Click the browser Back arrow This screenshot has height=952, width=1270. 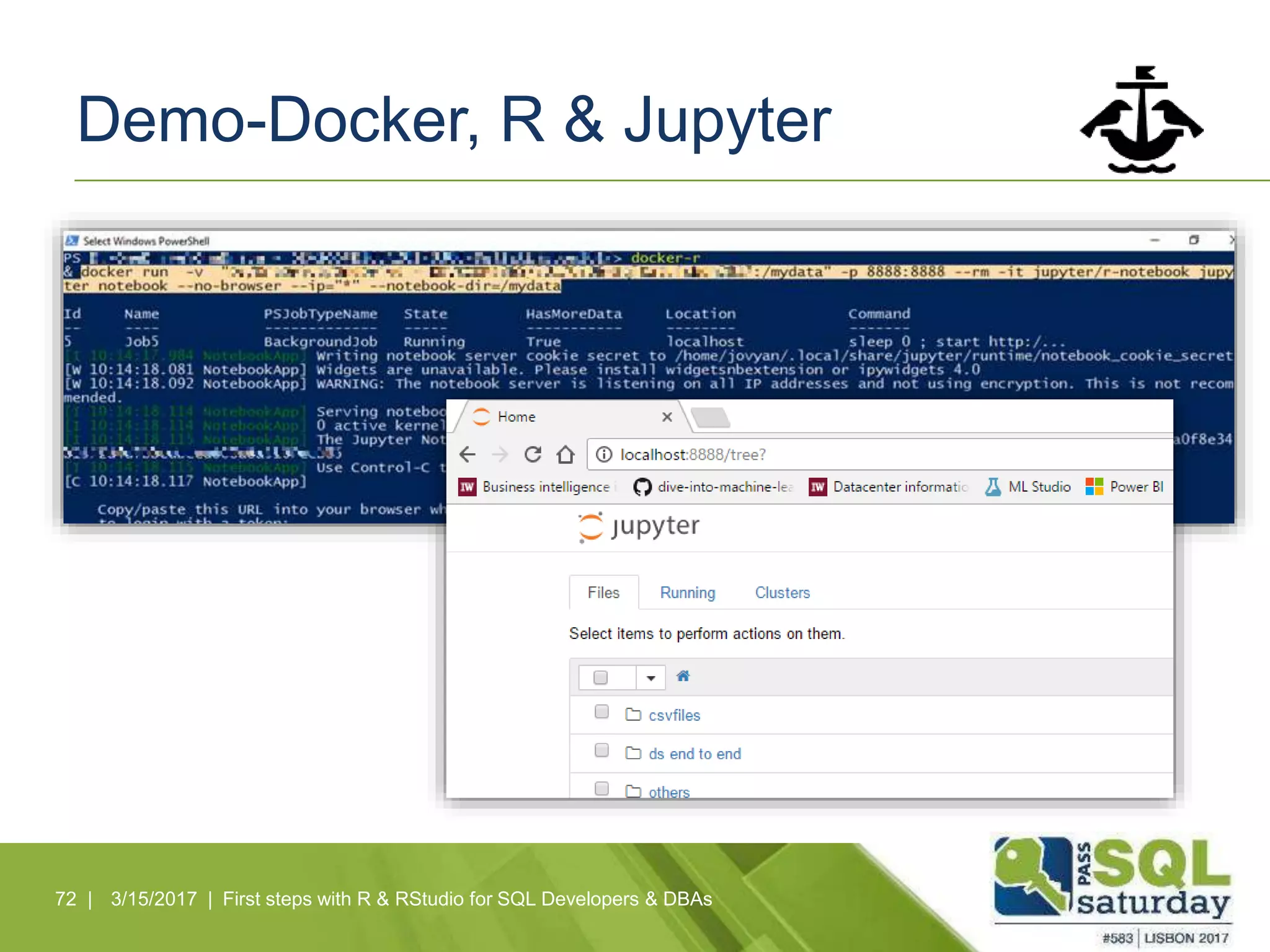point(468,454)
